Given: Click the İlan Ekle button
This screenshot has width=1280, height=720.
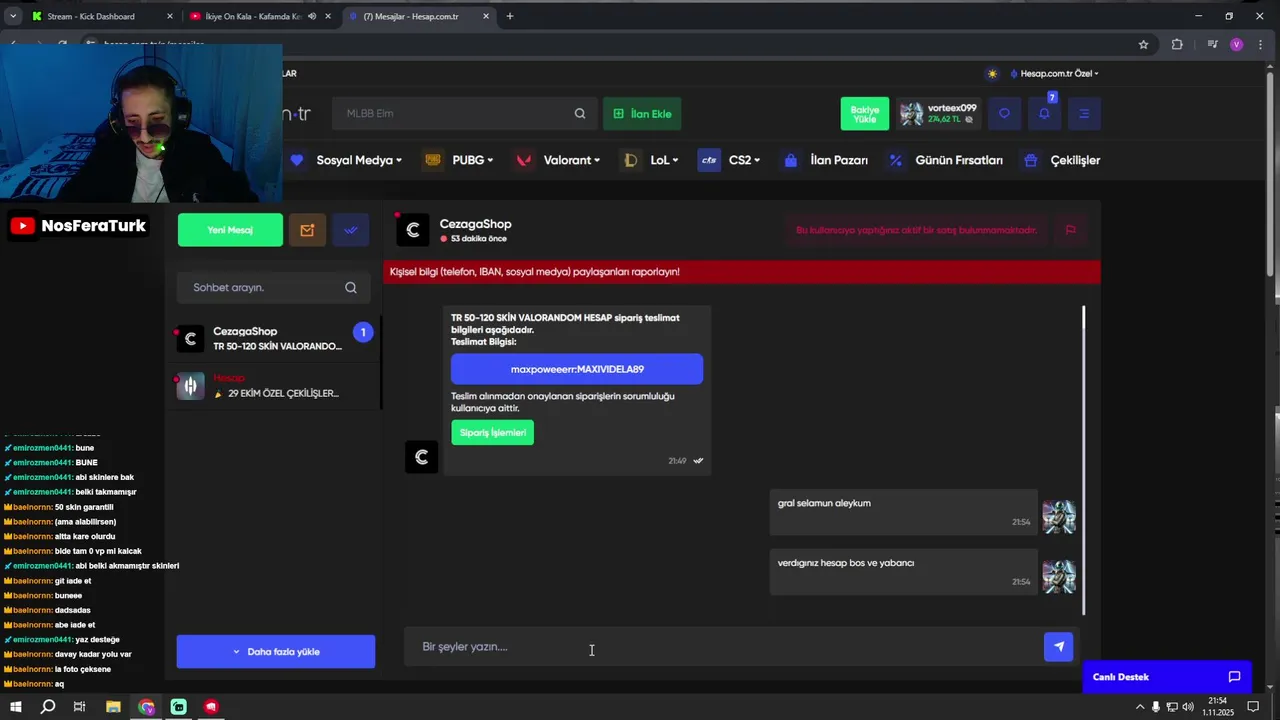Looking at the screenshot, I should click(642, 114).
